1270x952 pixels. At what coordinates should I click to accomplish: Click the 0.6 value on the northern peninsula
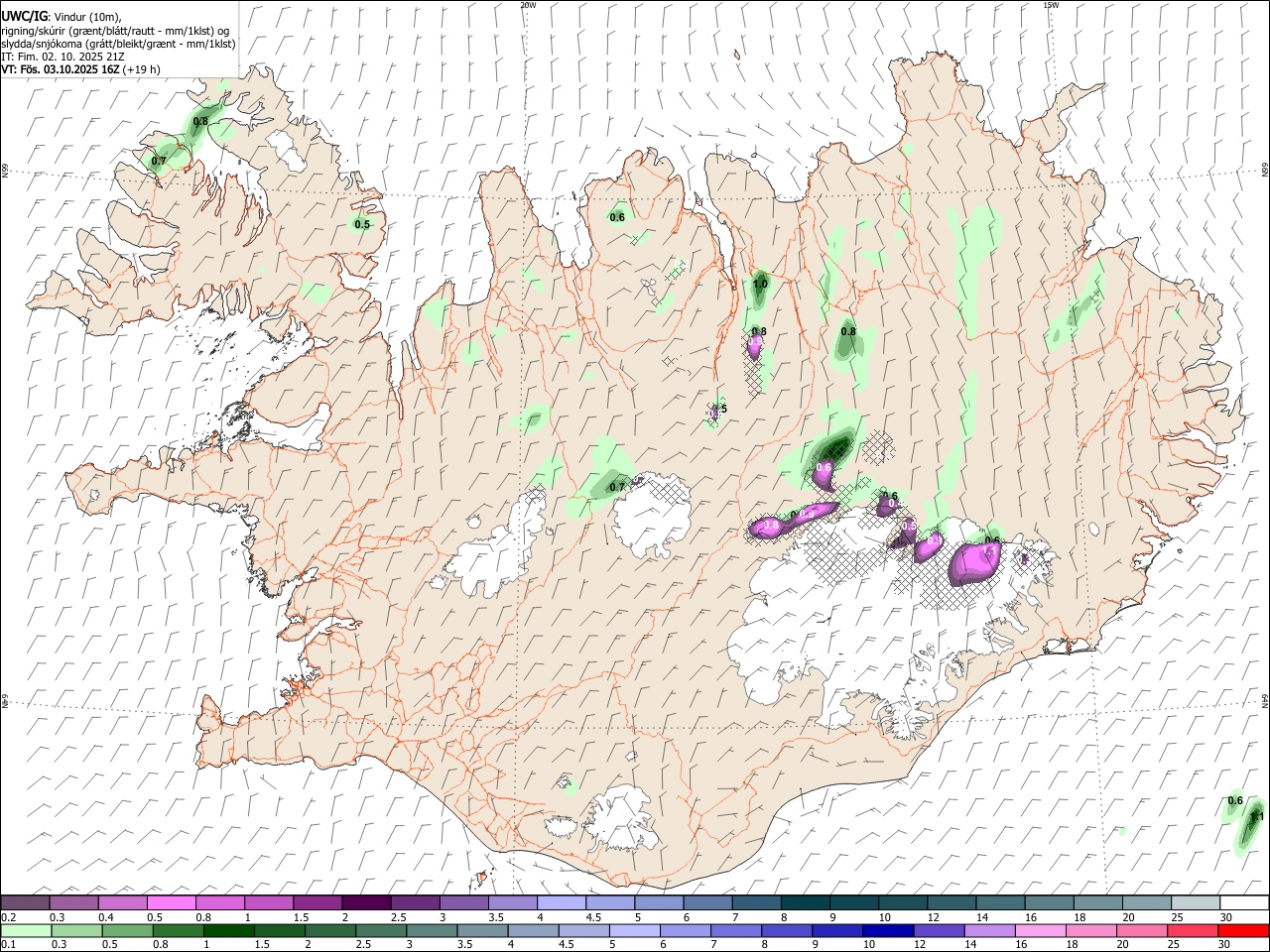pos(617,217)
